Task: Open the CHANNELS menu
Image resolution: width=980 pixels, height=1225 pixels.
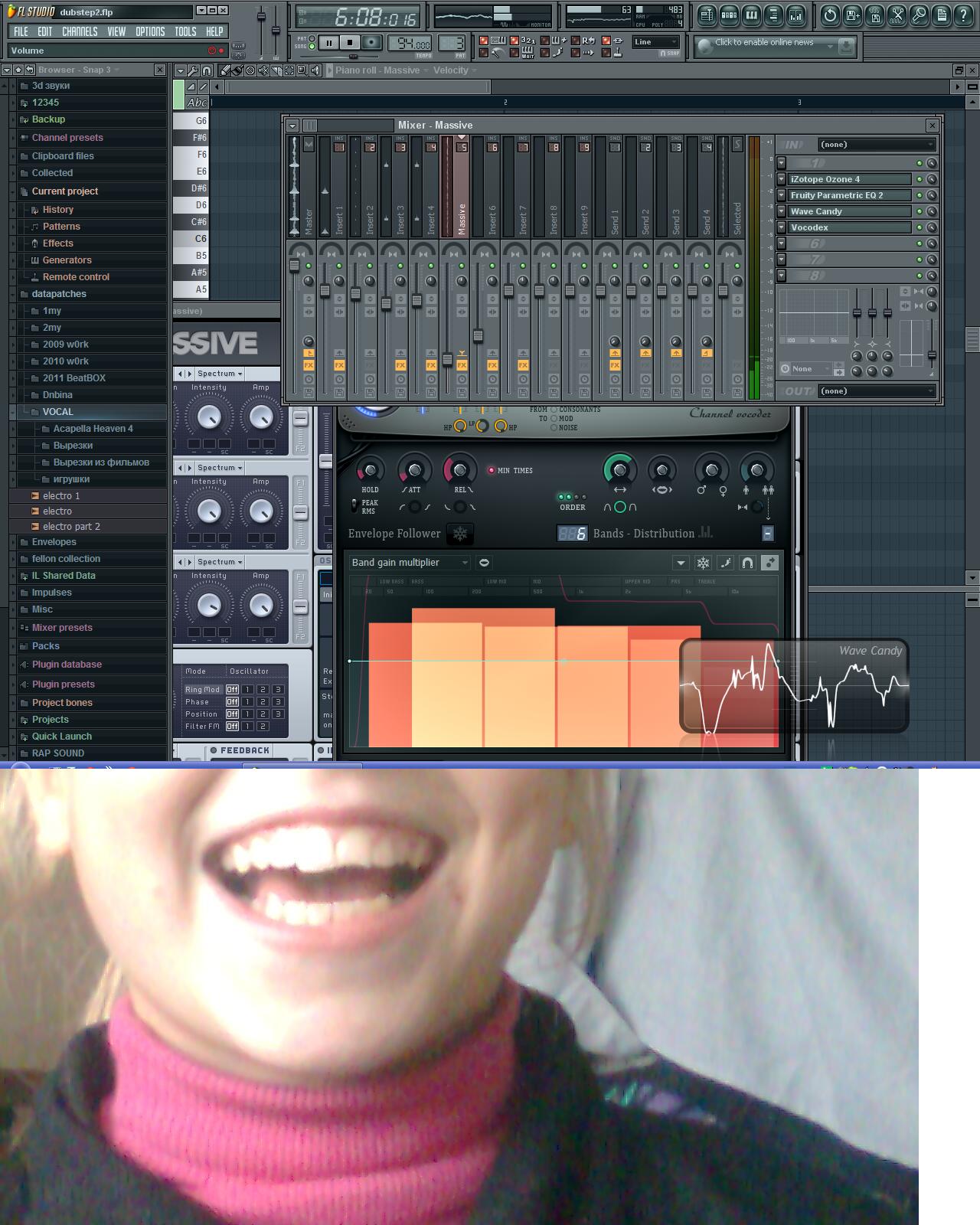Action: click(x=80, y=31)
